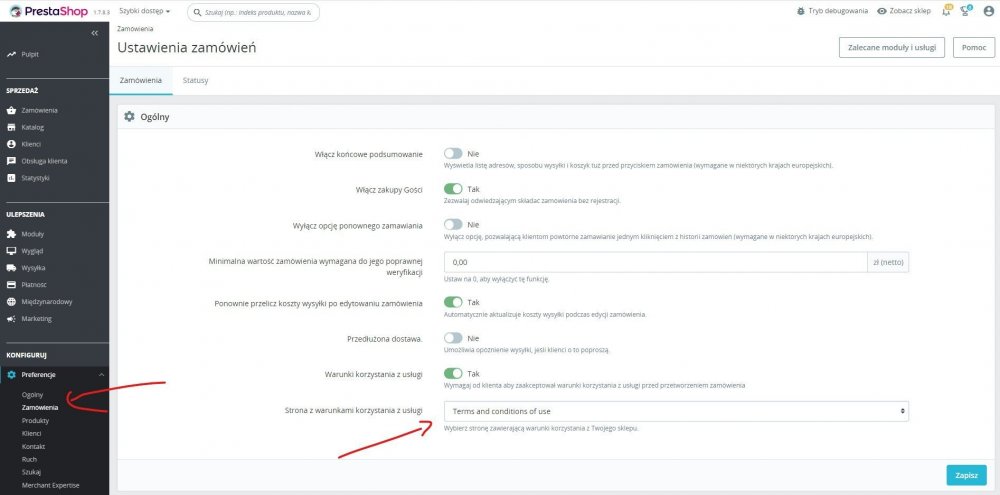Click the Ogólny section header
1000x495 pixels.
(154, 117)
